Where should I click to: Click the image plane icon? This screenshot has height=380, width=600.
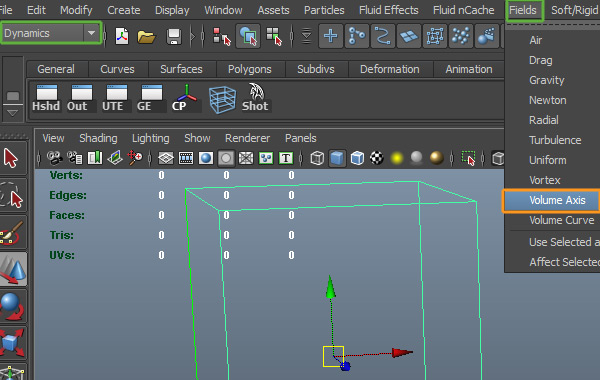pos(115,158)
